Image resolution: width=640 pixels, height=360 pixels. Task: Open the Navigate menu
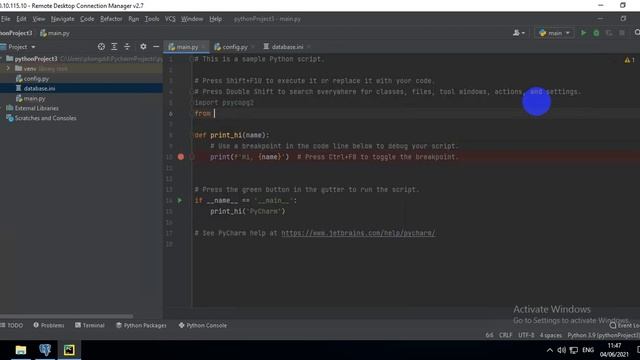[x=62, y=19]
